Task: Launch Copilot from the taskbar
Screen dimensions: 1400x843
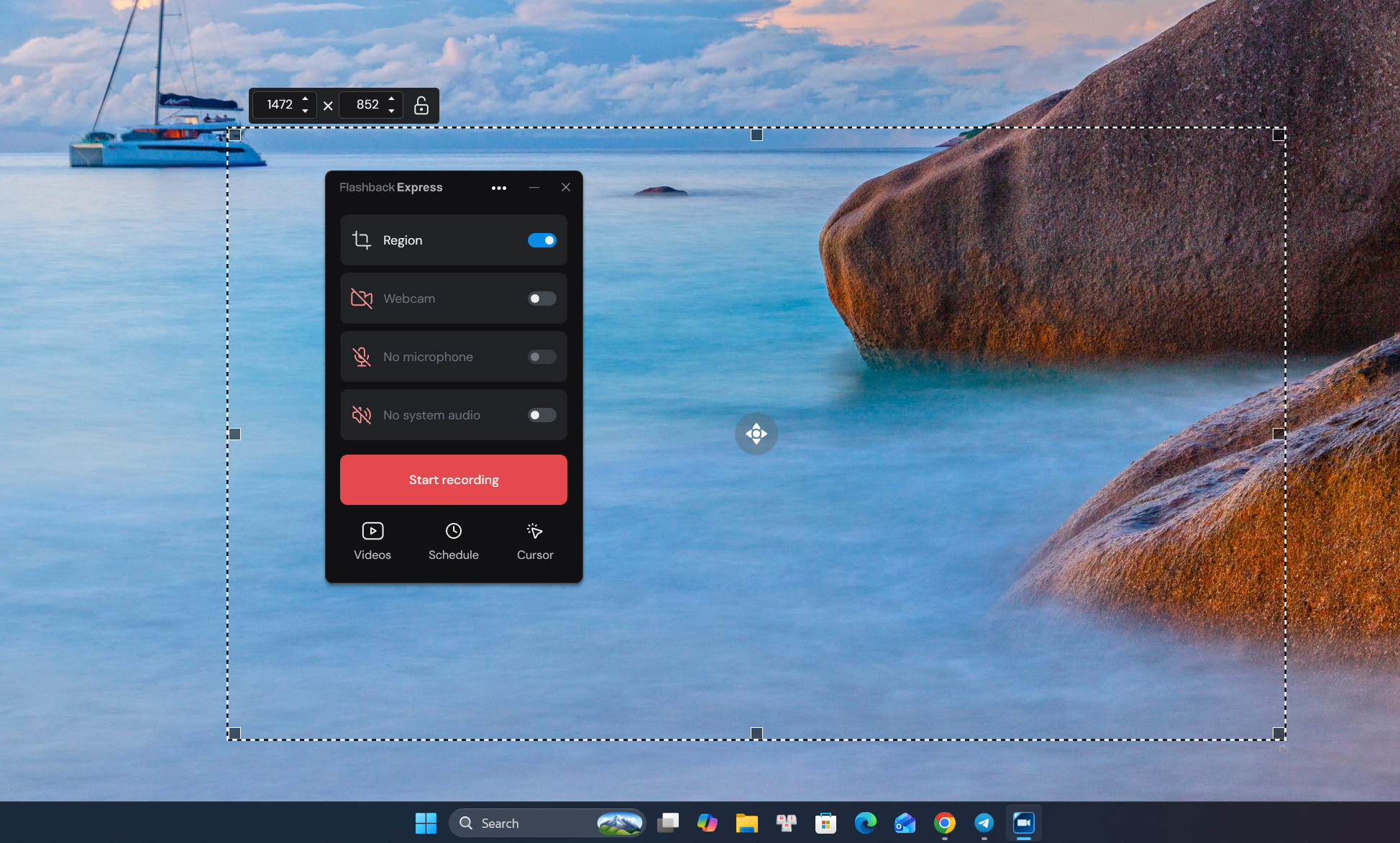Action: (708, 823)
